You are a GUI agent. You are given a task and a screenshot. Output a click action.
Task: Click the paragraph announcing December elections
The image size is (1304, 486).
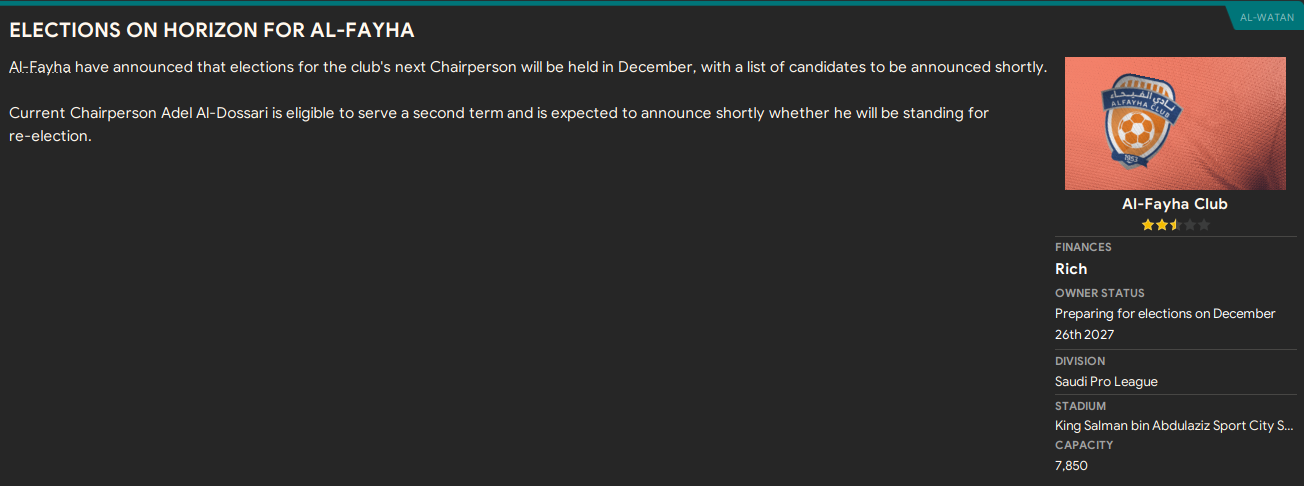[x=528, y=67]
